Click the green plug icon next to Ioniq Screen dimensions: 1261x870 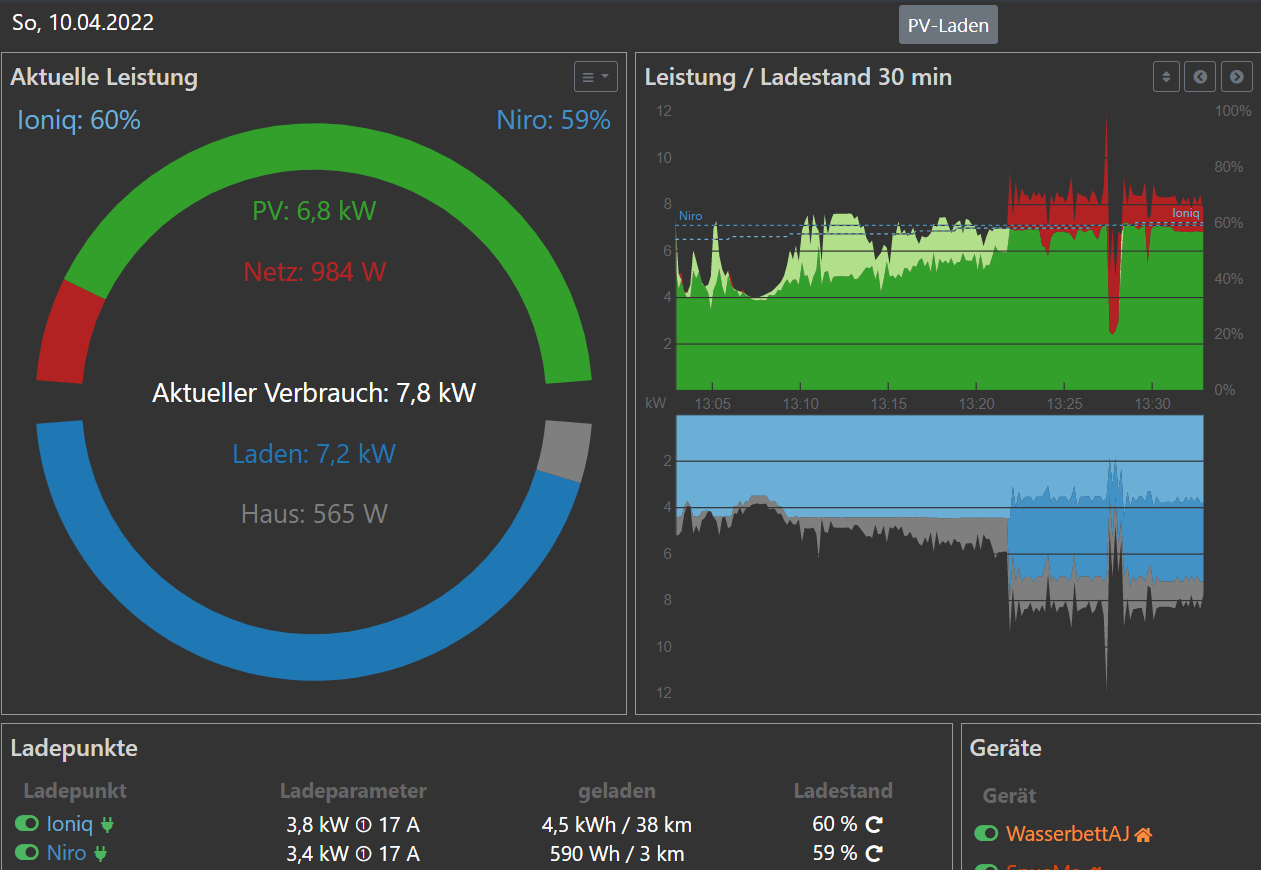point(109,825)
